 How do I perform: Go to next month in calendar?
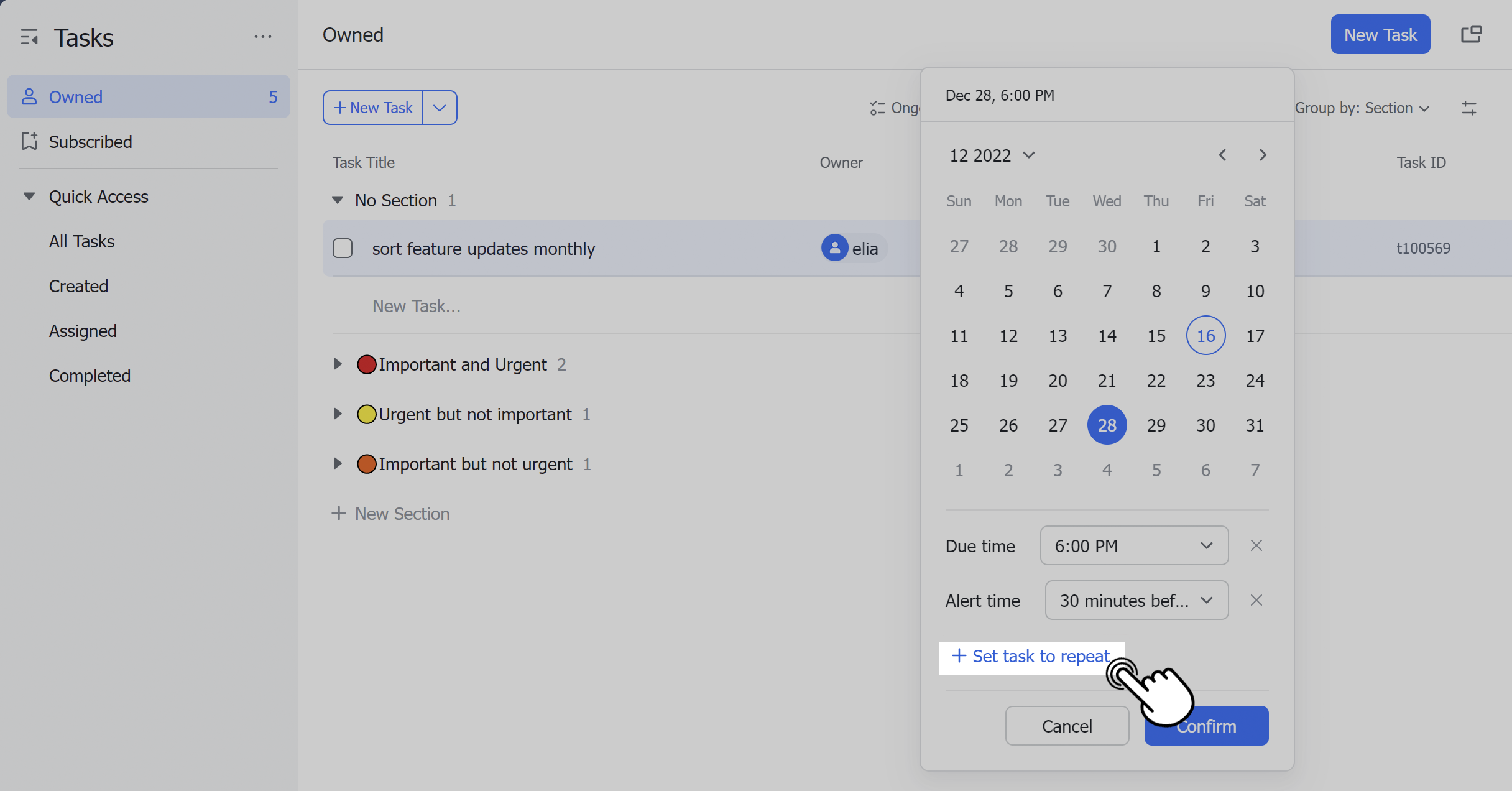1262,155
